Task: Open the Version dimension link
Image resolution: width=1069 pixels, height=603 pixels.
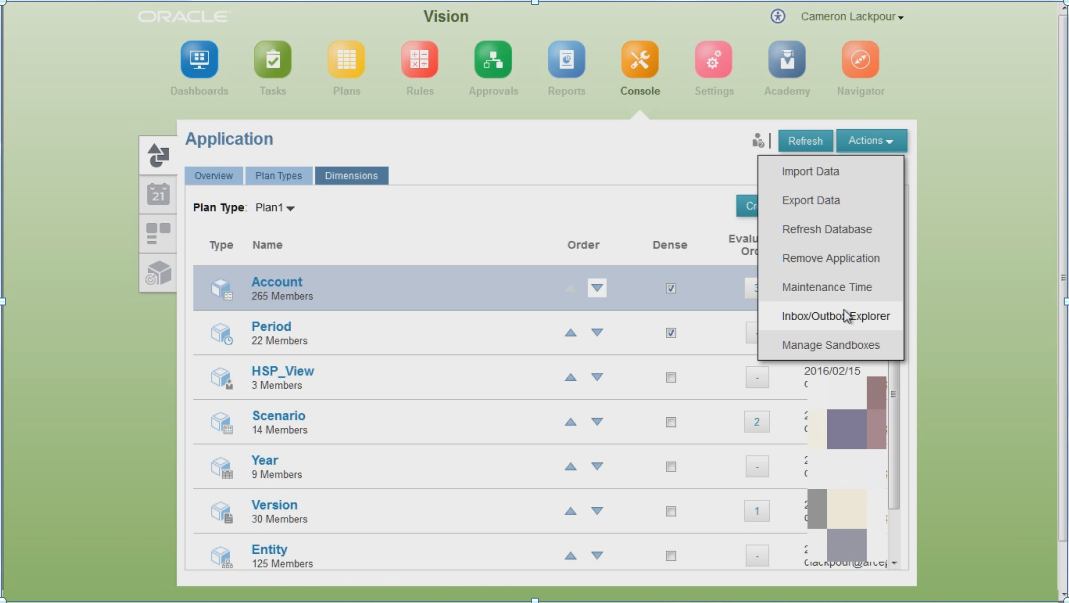Action: [274, 505]
